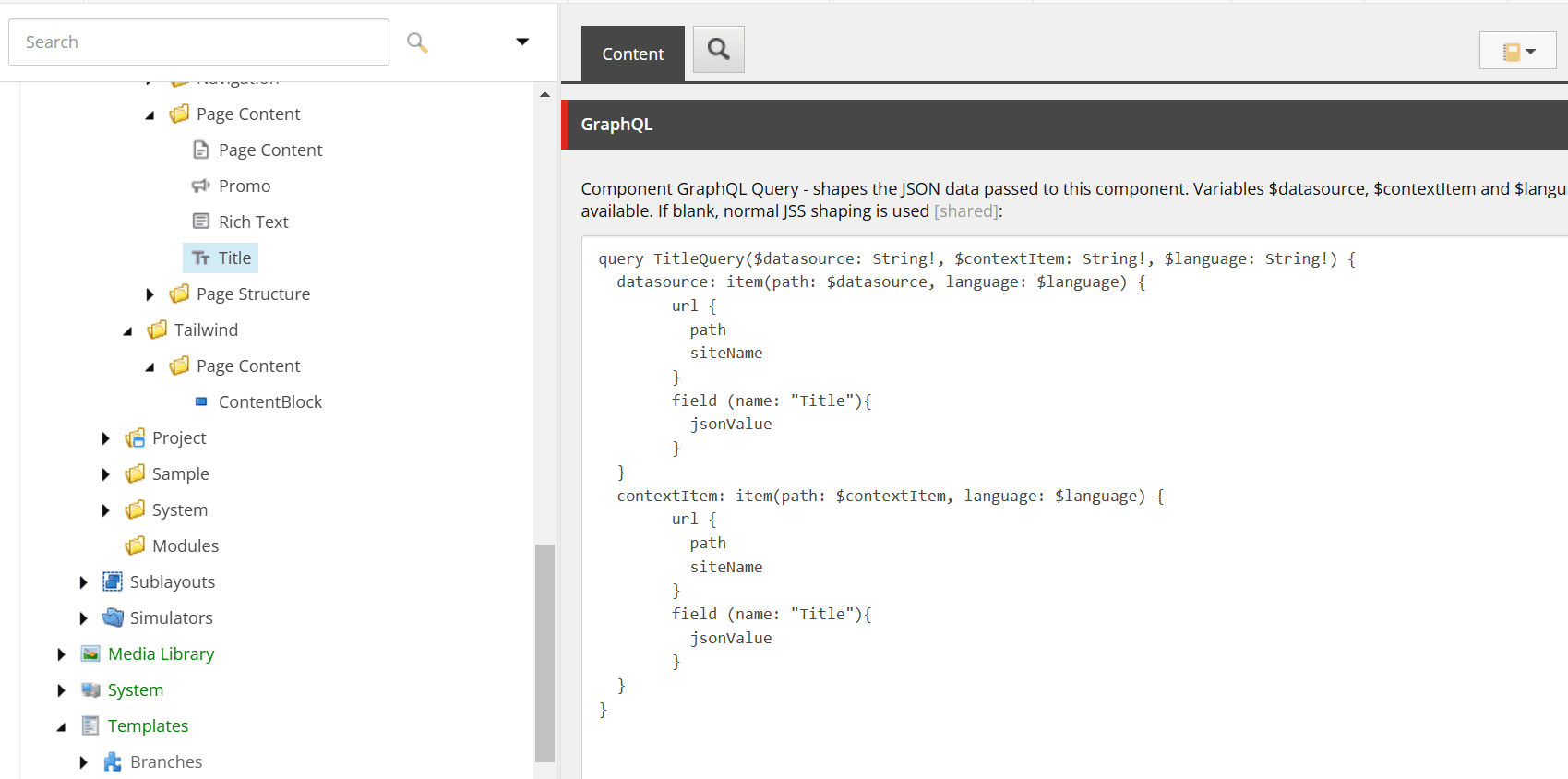Image resolution: width=1568 pixels, height=779 pixels.
Task: Click the Sublayouts icon
Action: pos(113,581)
